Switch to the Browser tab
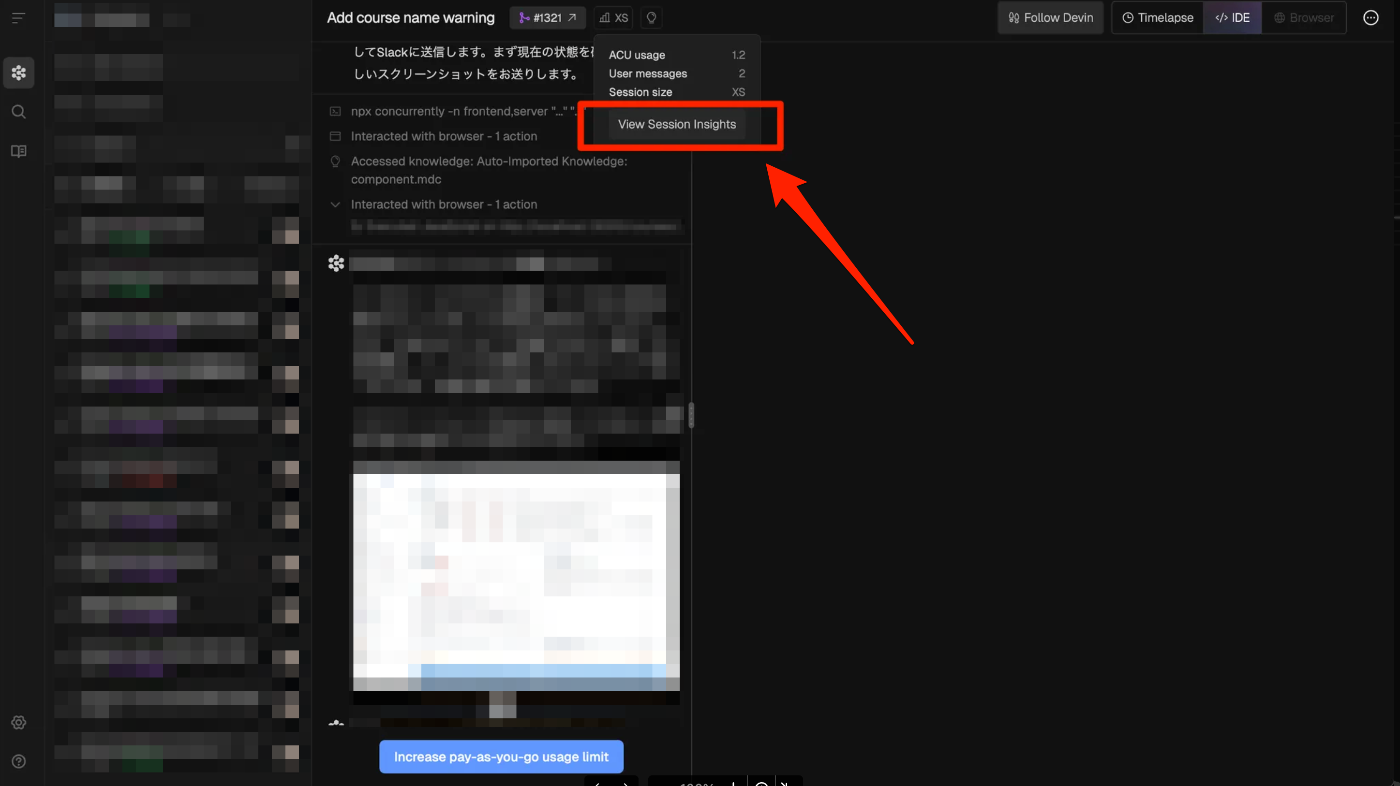1400x786 pixels. [x=1304, y=18]
